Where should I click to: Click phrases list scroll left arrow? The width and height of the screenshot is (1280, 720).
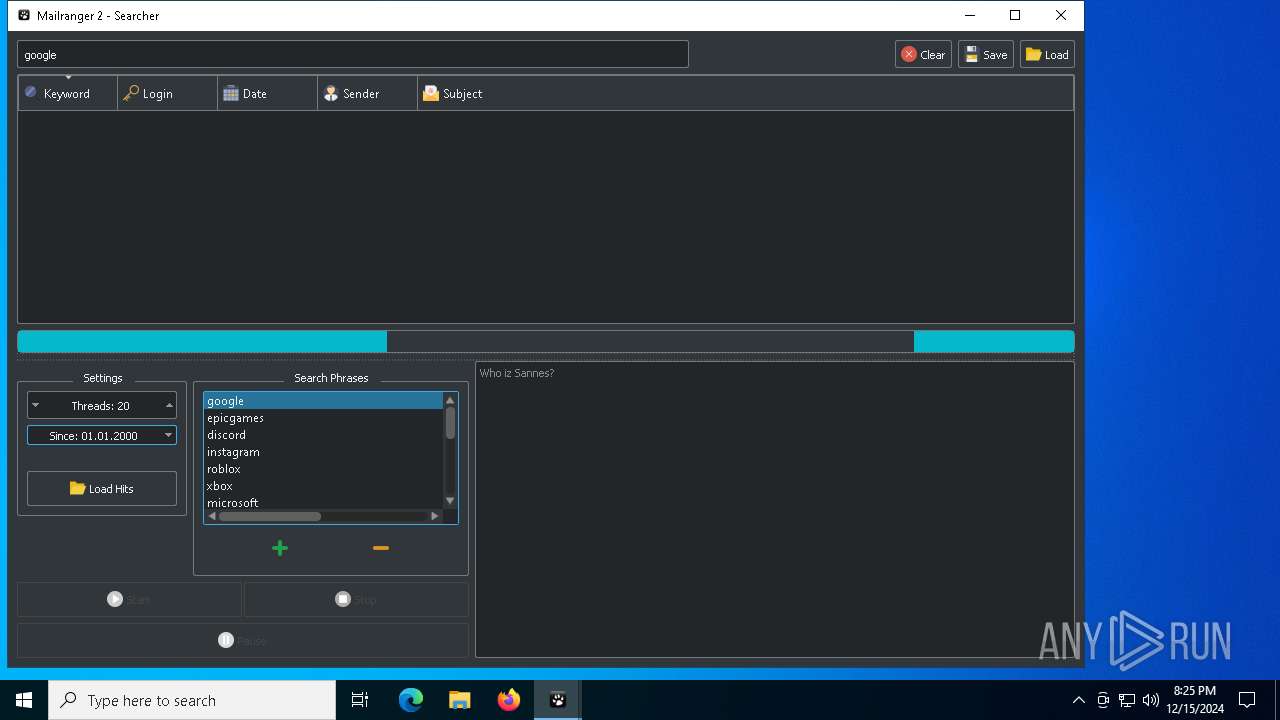click(212, 516)
